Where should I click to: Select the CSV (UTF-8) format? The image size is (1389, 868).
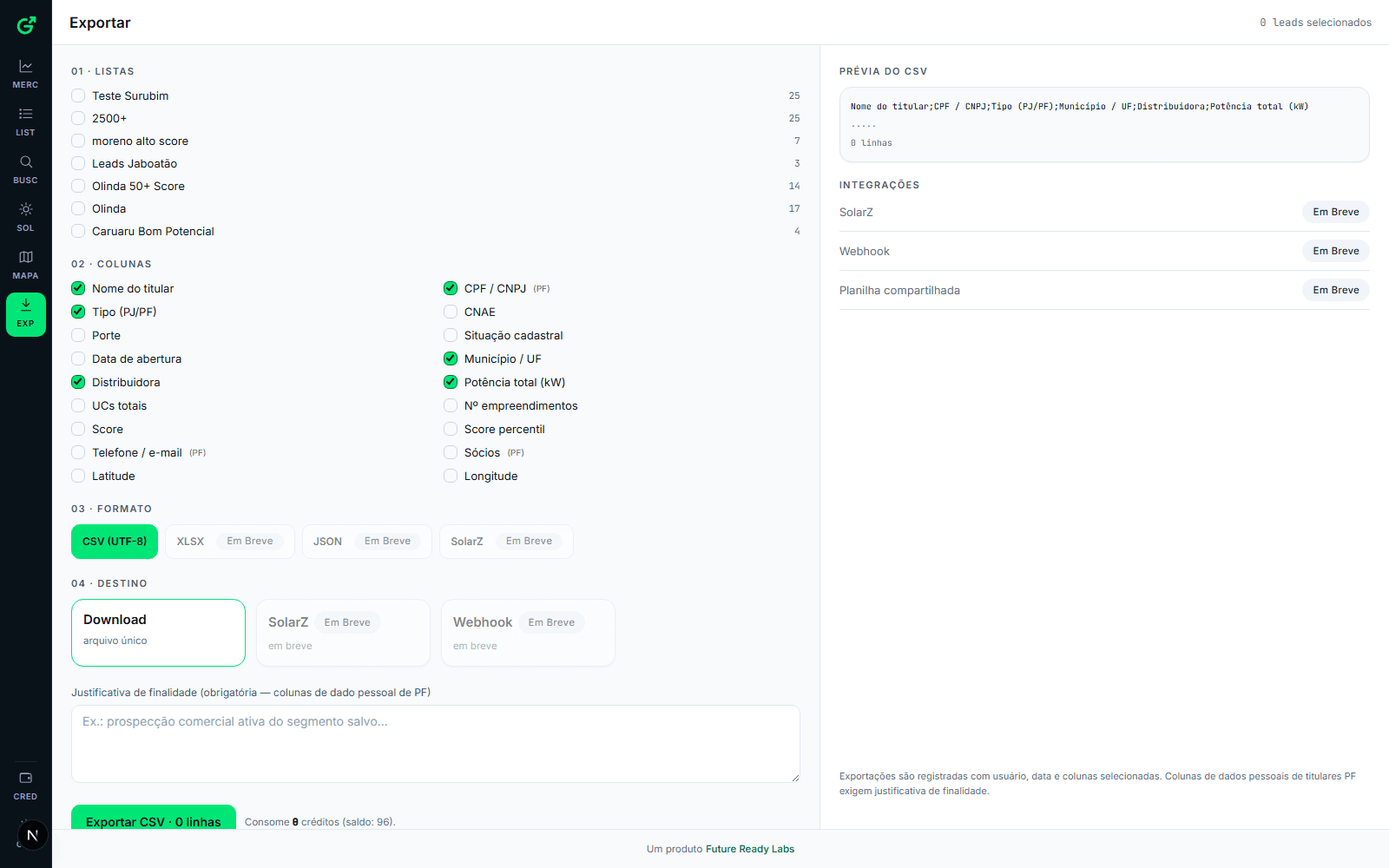click(115, 542)
